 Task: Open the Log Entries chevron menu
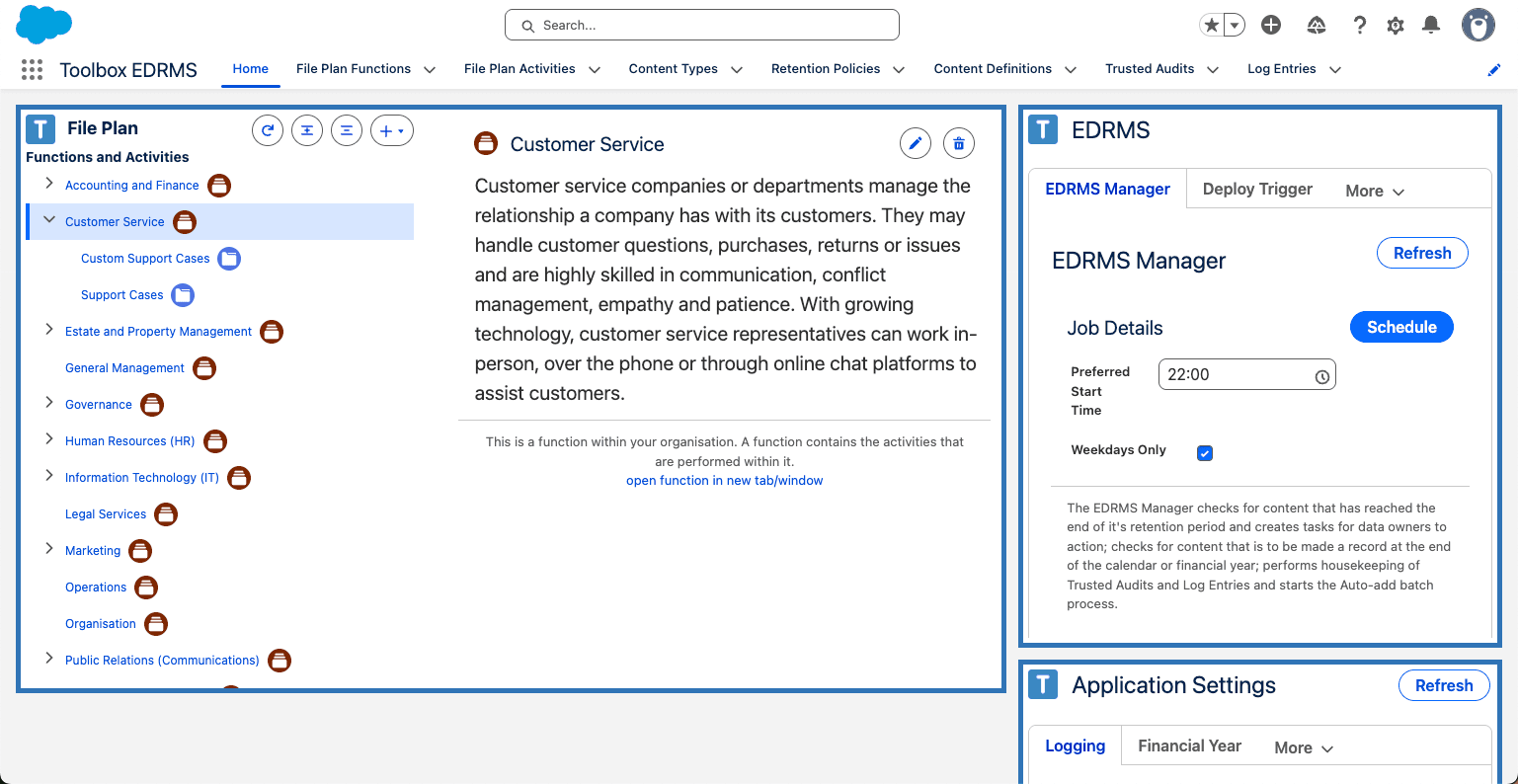[1335, 70]
